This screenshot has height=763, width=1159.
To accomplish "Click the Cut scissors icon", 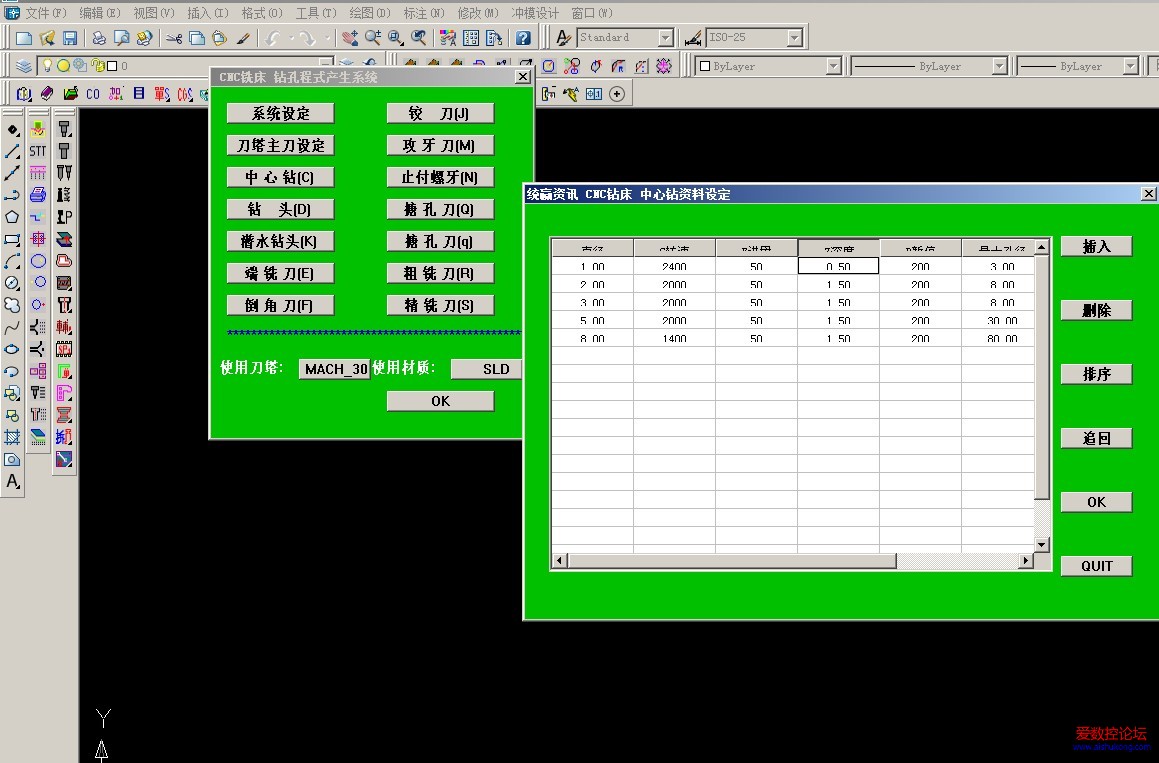I will pos(174,38).
